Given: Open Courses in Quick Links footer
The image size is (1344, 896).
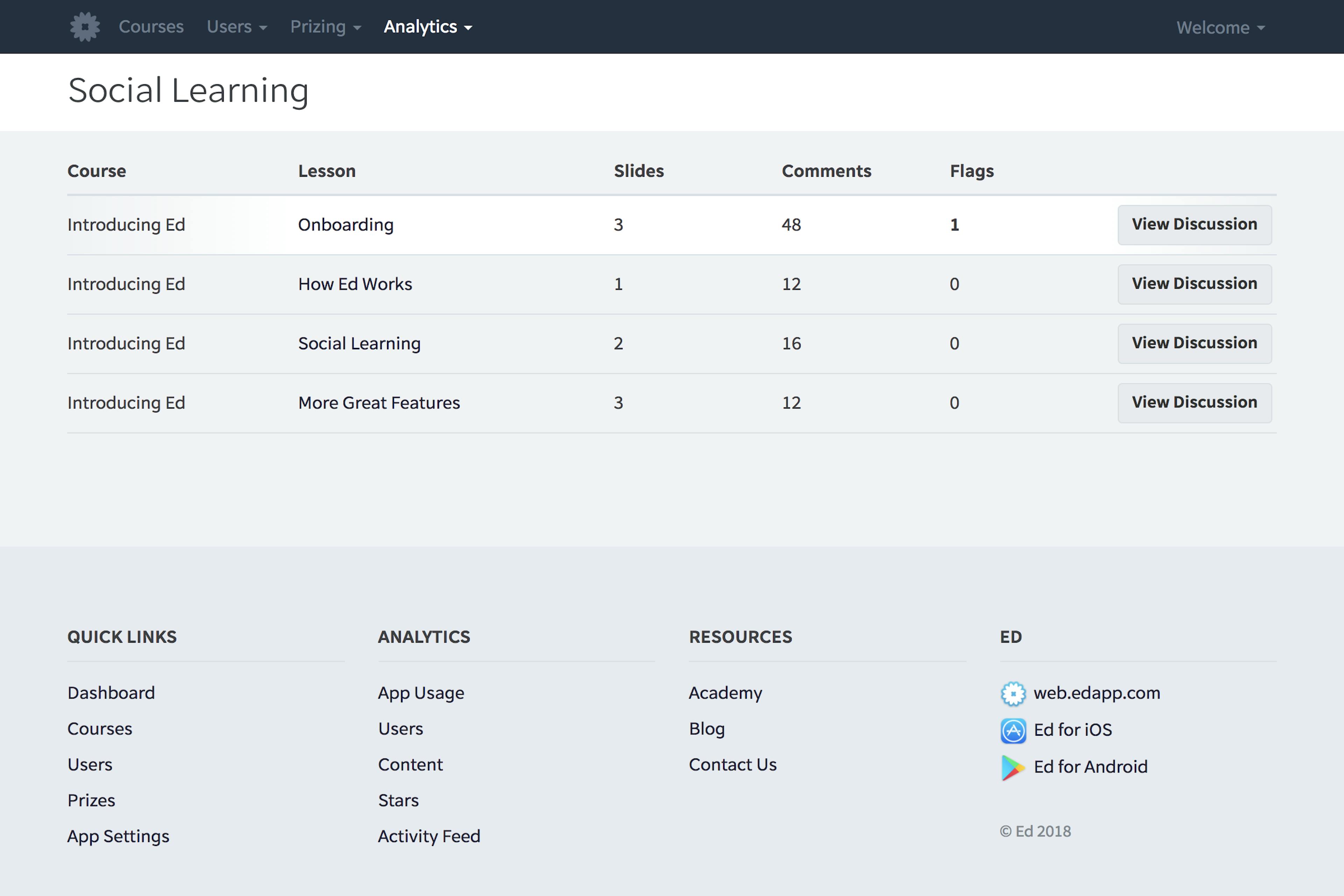Looking at the screenshot, I should pos(99,729).
